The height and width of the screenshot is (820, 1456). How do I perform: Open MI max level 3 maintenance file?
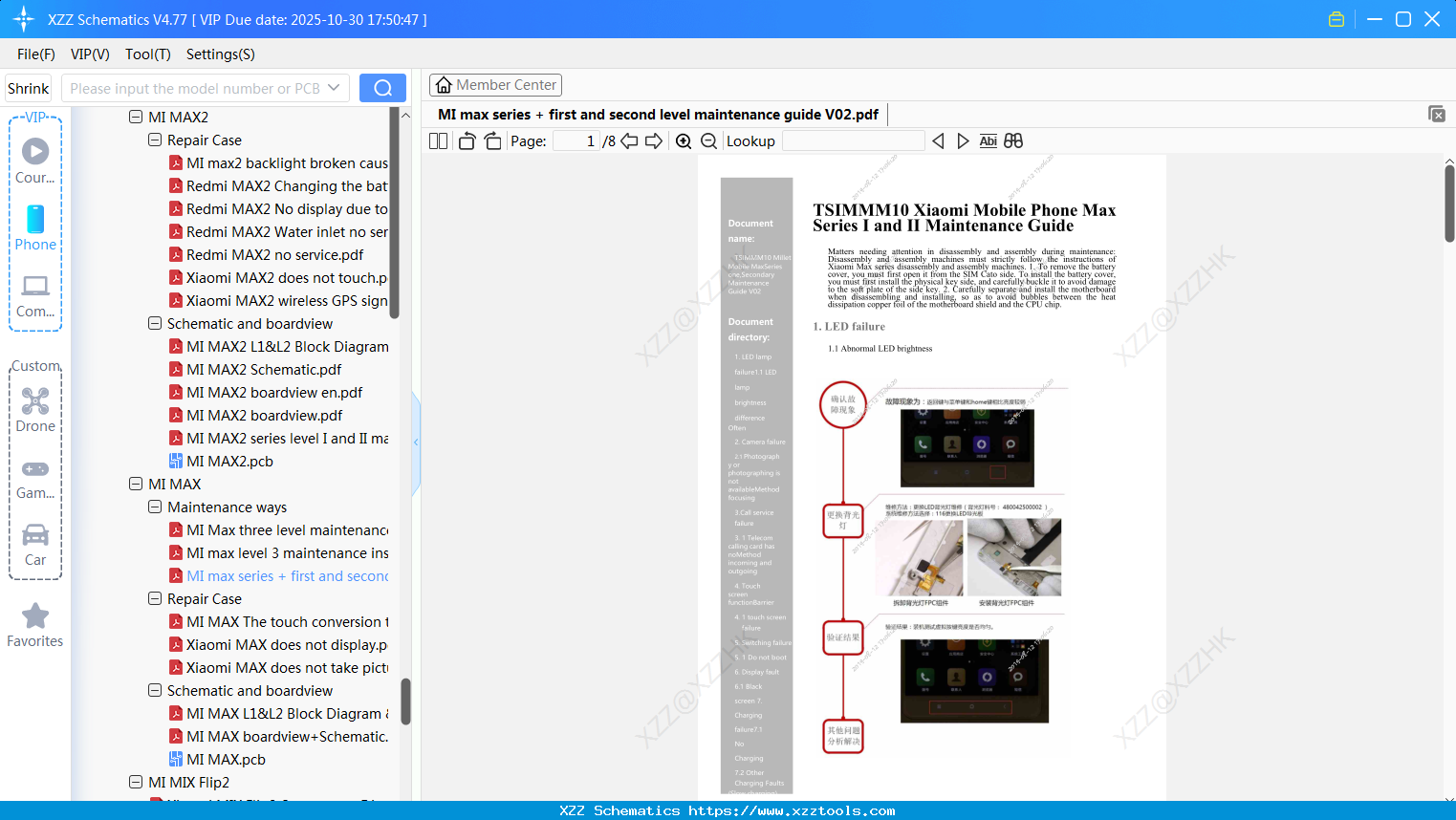pyautogui.click(x=288, y=552)
